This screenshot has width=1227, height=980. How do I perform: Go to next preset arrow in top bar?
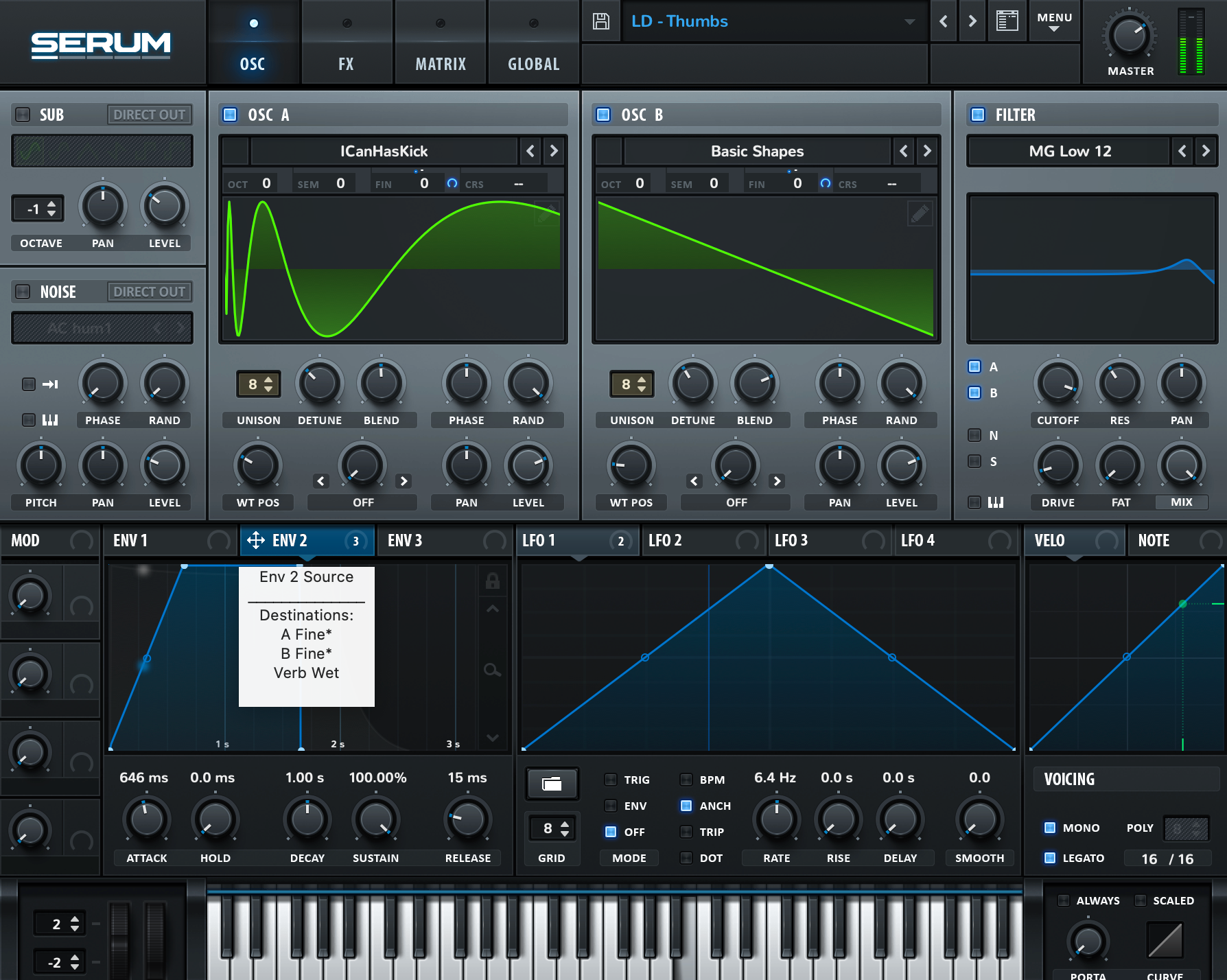click(972, 21)
